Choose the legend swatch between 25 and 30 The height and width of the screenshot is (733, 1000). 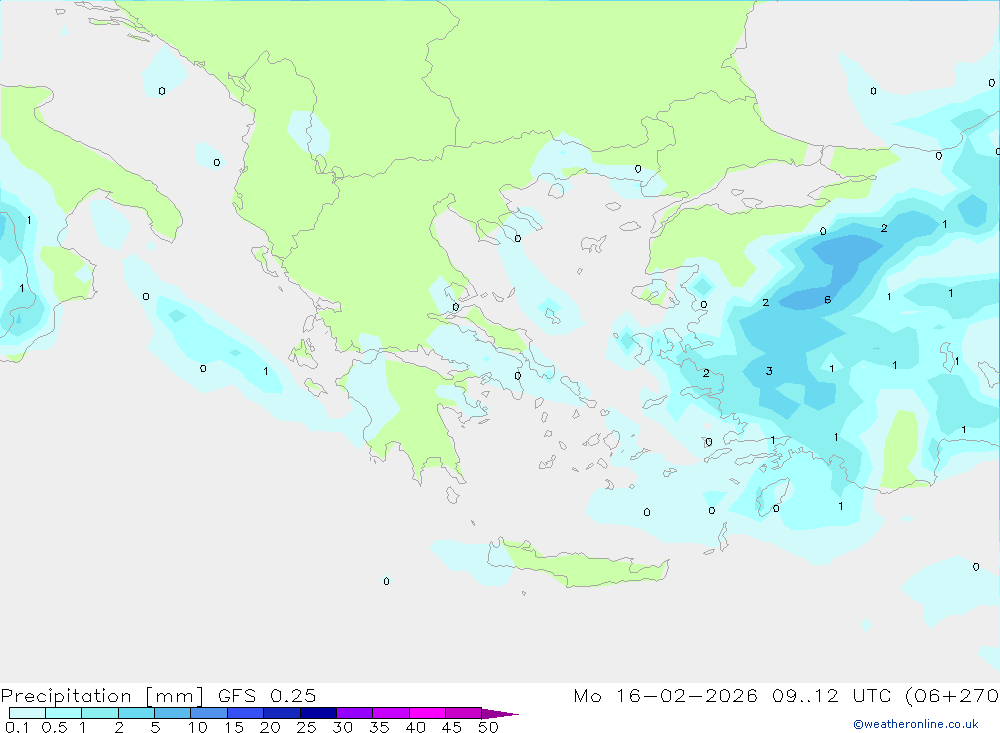pyautogui.click(x=318, y=713)
